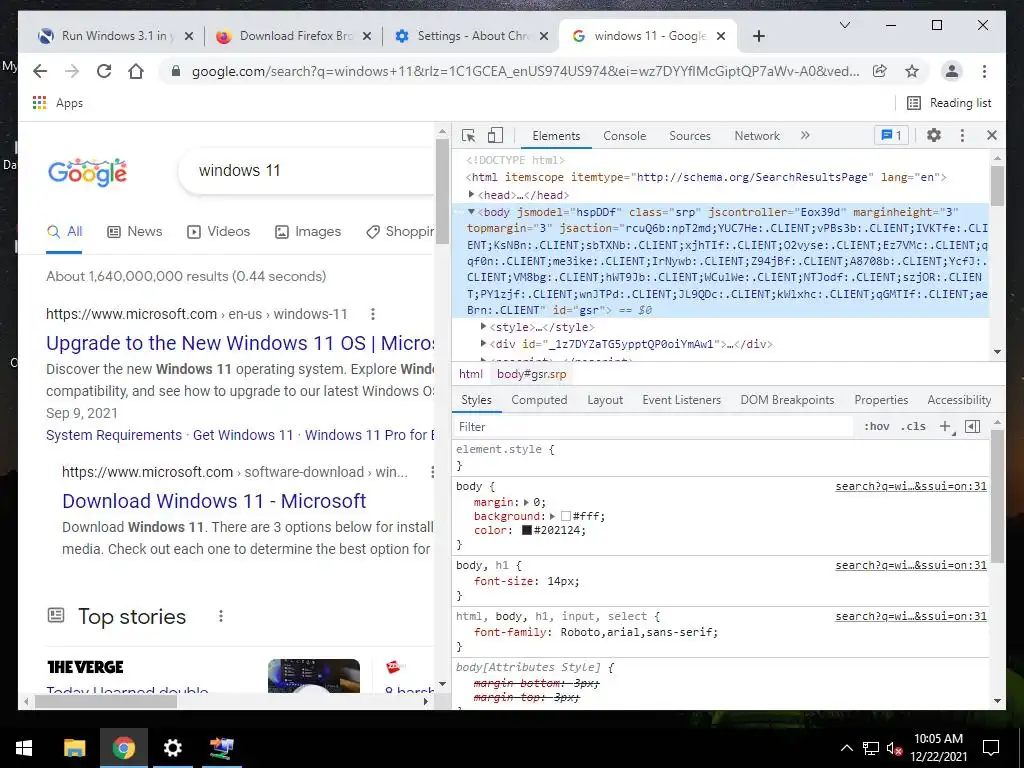The width and height of the screenshot is (1024, 768).
Task: Add a new style rule with plus icon
Action: coord(946,426)
